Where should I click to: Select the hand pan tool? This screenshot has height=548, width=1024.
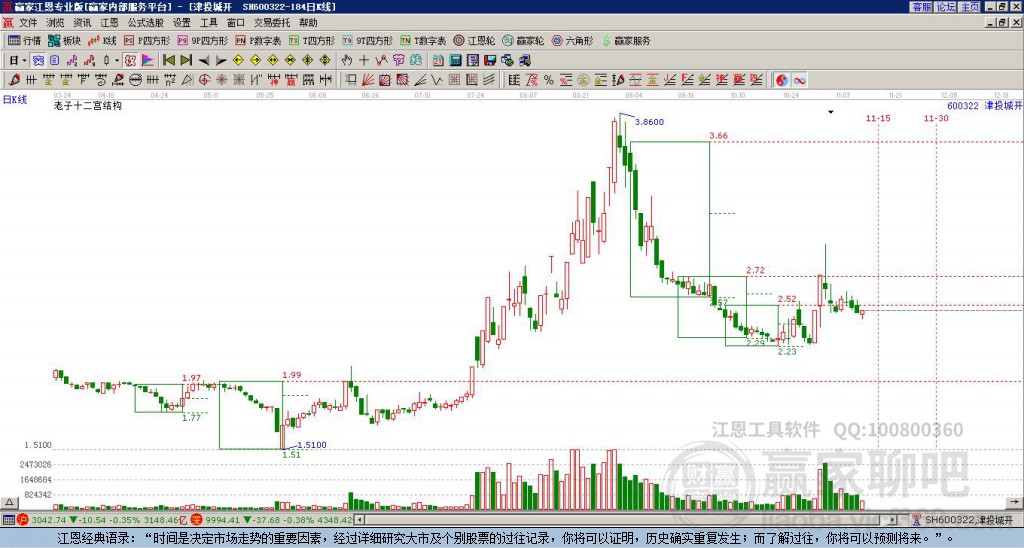(347, 61)
